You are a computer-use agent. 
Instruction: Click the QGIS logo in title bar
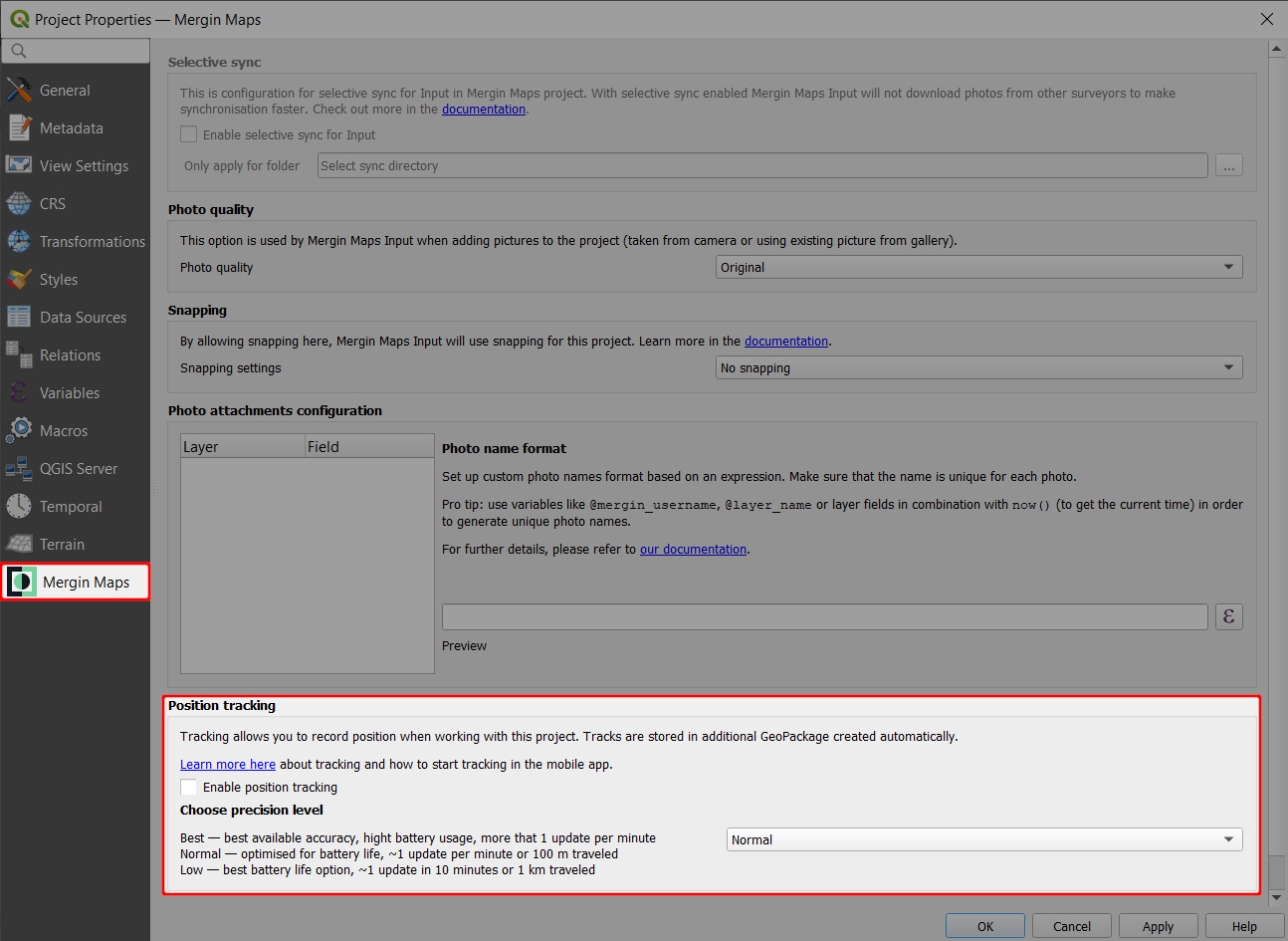tap(19, 19)
